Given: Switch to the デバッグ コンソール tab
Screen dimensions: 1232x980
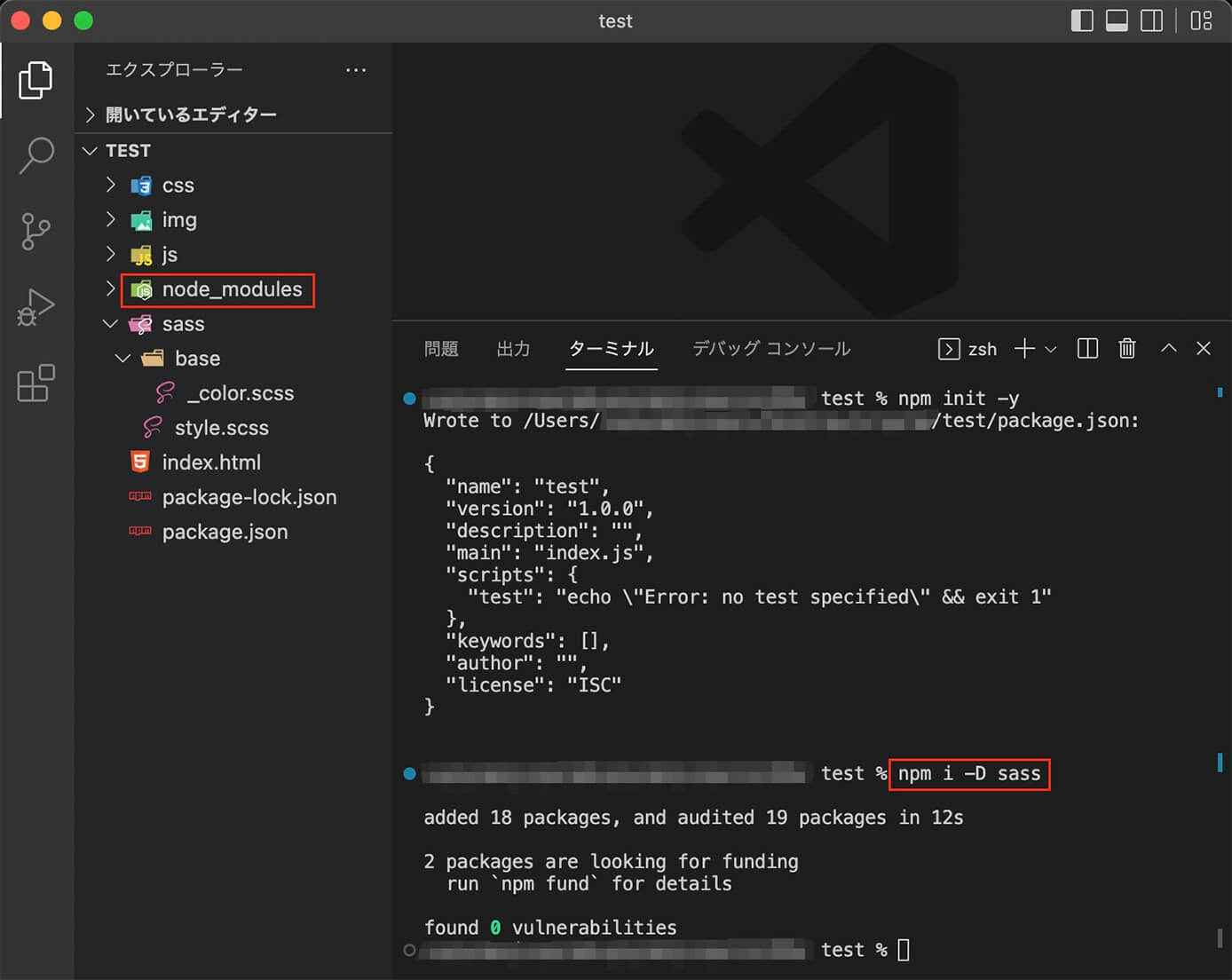Looking at the screenshot, I should (771, 349).
